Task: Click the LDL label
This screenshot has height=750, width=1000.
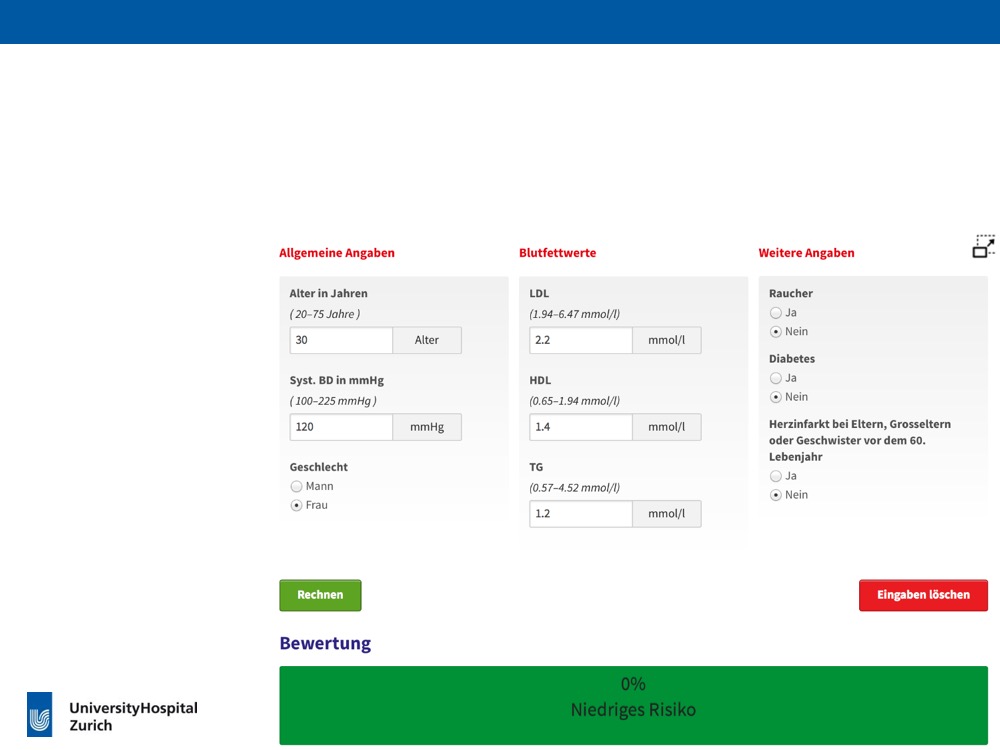Action: 539,293
